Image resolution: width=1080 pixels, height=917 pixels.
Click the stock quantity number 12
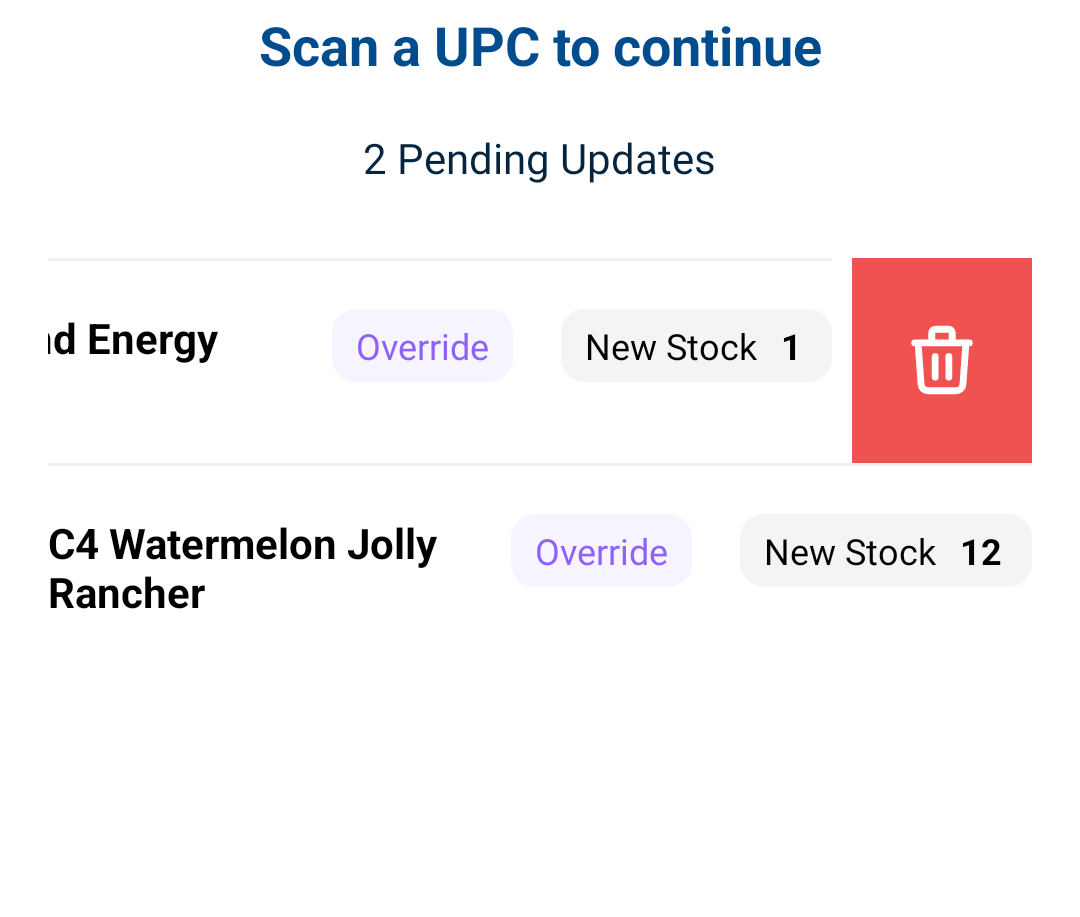click(980, 552)
